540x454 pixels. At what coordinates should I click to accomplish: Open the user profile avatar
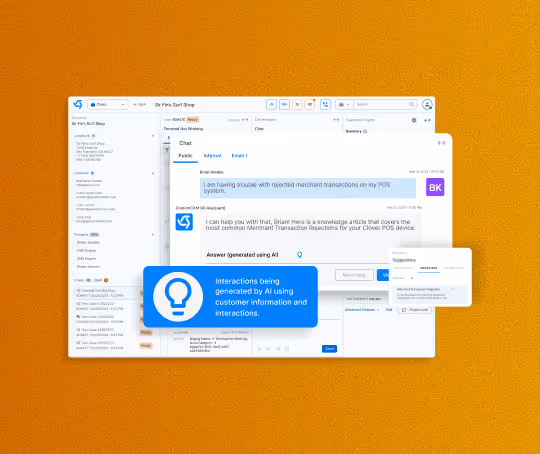click(x=427, y=104)
